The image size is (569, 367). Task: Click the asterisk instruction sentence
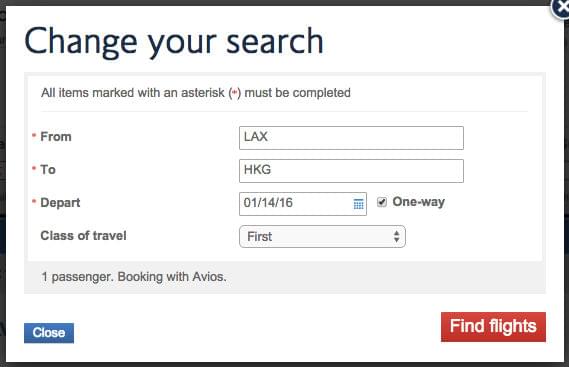click(196, 93)
